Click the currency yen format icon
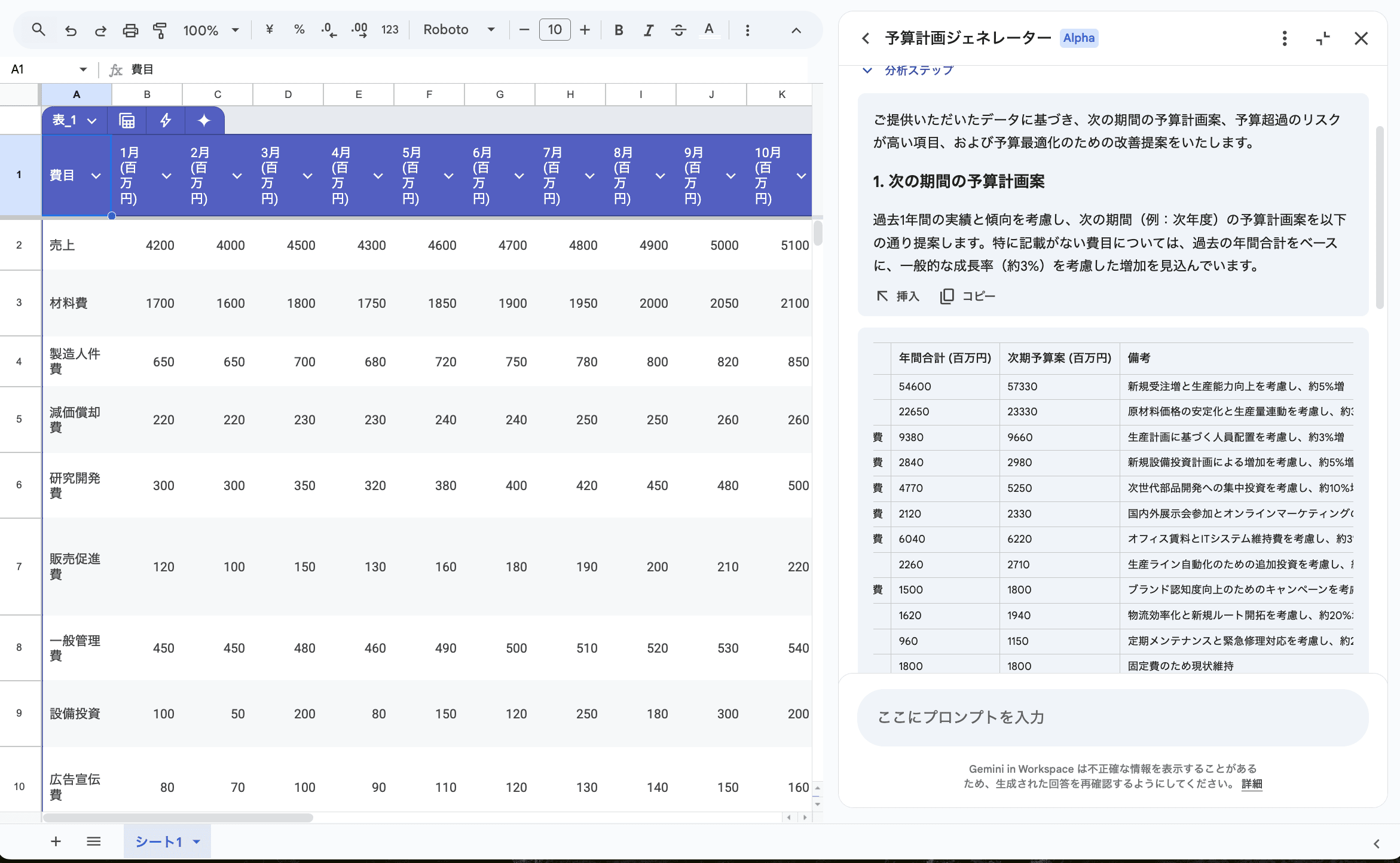Image resolution: width=1400 pixels, height=863 pixels. [x=269, y=29]
